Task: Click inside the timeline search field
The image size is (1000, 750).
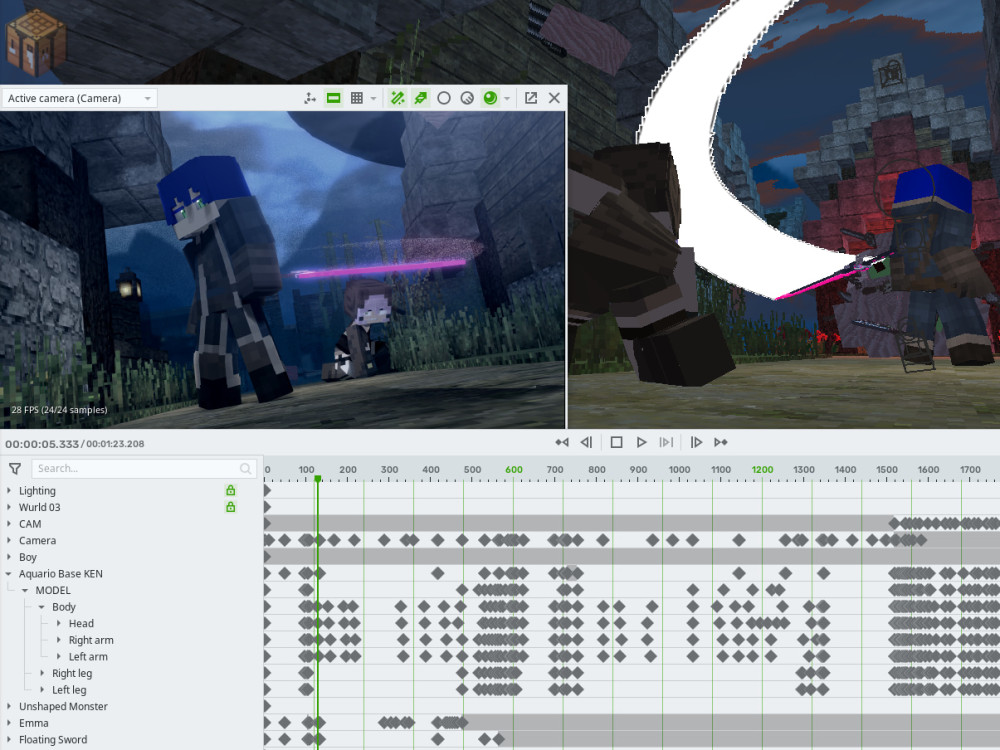Action: 140,467
